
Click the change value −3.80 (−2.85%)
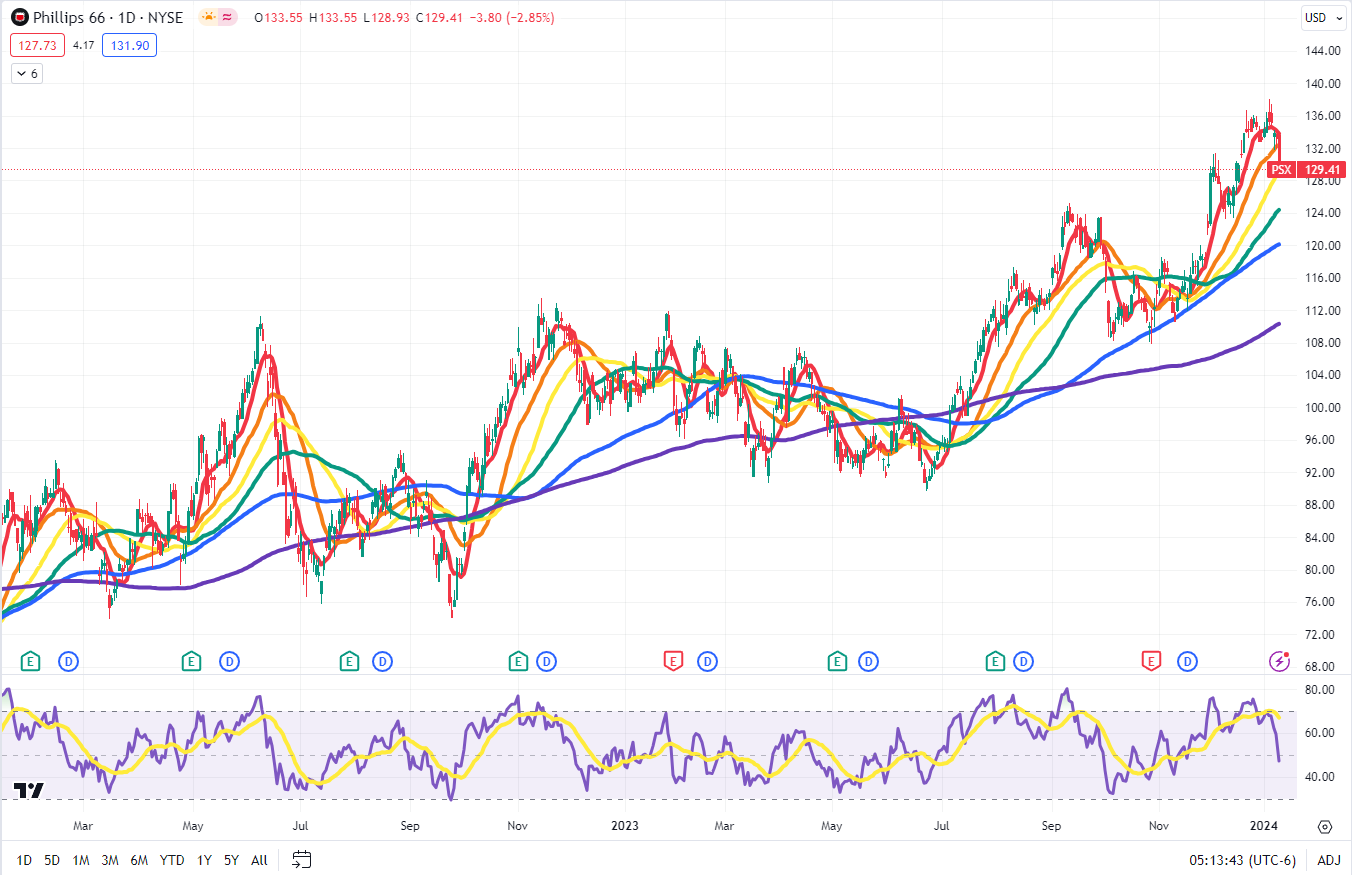(x=514, y=18)
